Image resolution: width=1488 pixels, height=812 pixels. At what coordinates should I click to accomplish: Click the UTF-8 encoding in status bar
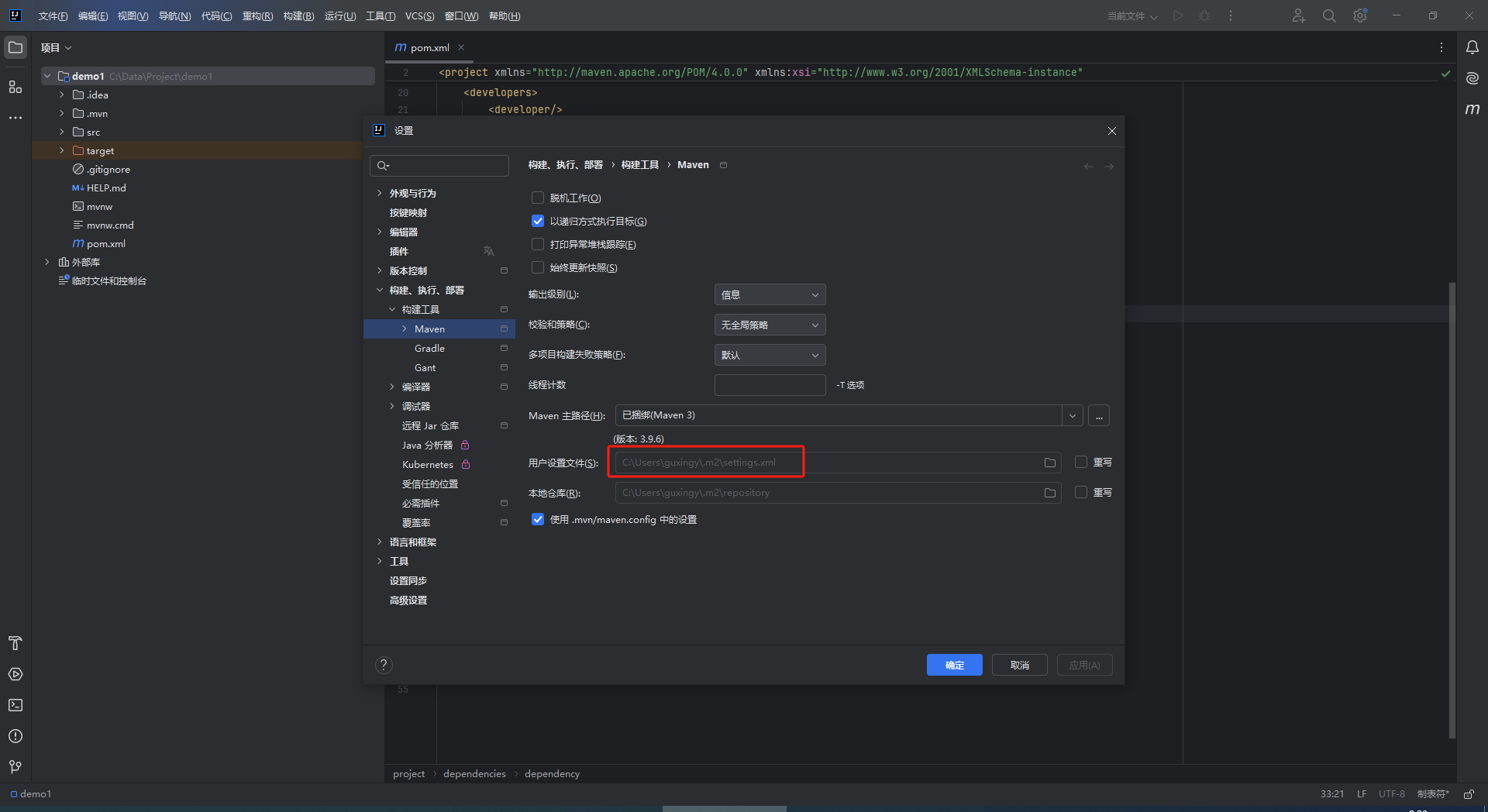(x=1391, y=794)
